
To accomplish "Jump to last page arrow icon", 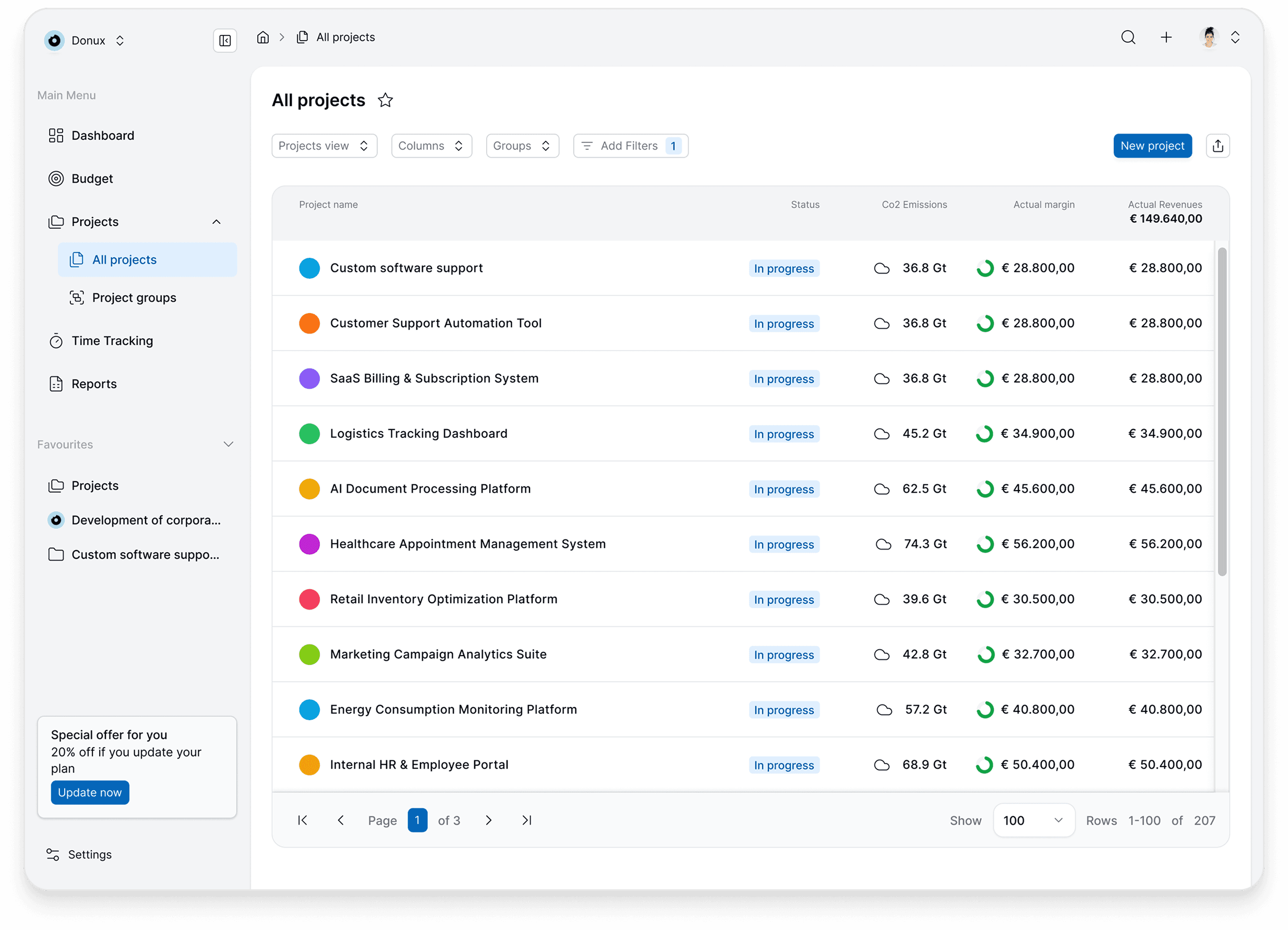I will 526,820.
